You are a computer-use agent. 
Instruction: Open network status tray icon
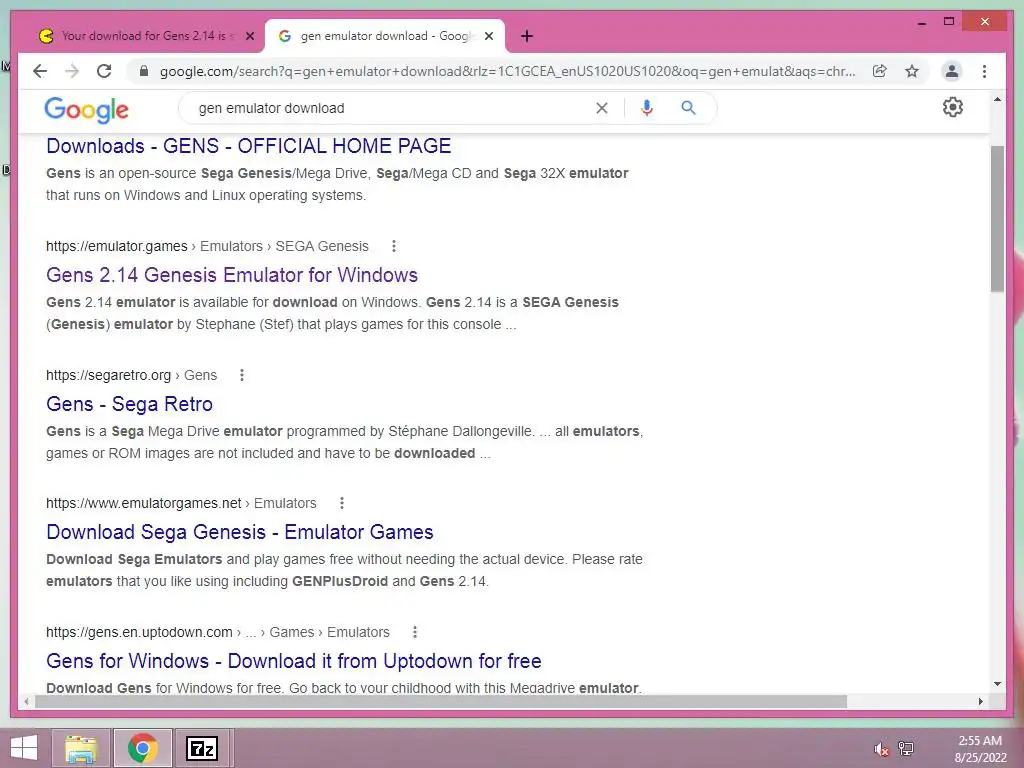click(906, 748)
